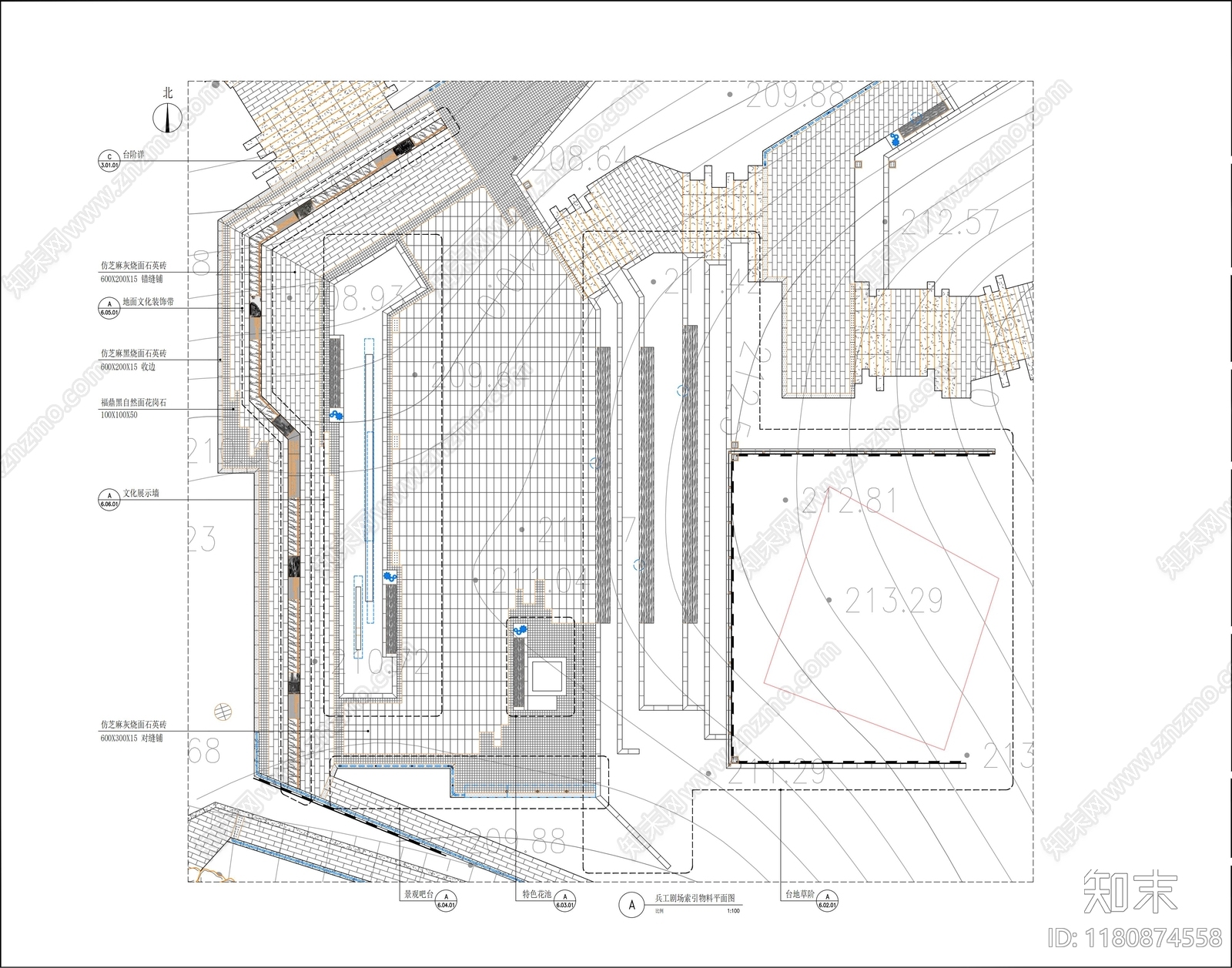
Task: Click the A 6.03.01 detail reference bubble
Action: [x=566, y=901]
